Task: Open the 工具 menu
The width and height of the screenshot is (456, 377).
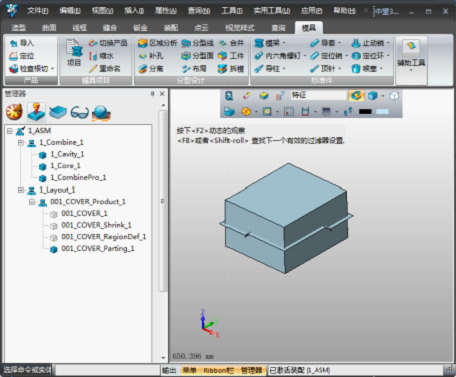Action: coord(232,11)
